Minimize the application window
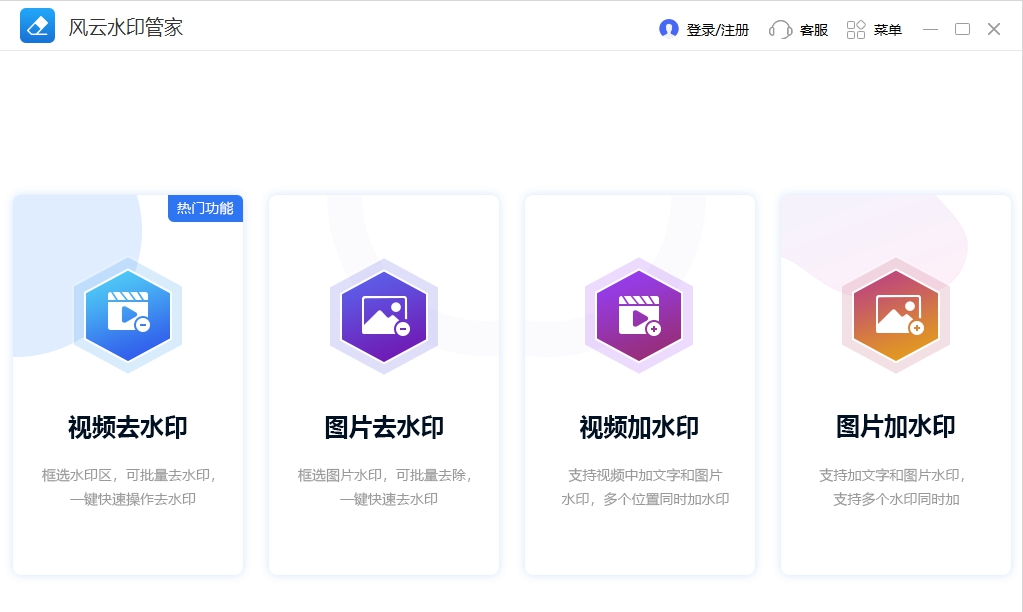Image resolution: width=1023 pixels, height=612 pixels. pos(929,29)
